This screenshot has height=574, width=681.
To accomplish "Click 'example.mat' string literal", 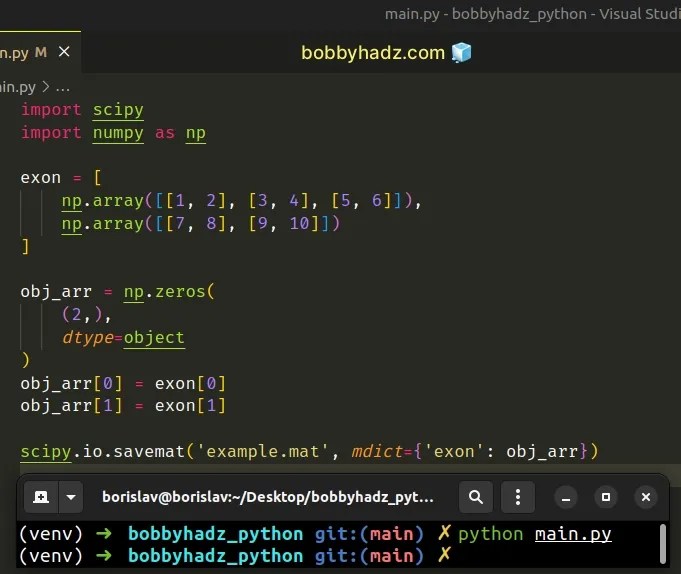I will (262, 452).
